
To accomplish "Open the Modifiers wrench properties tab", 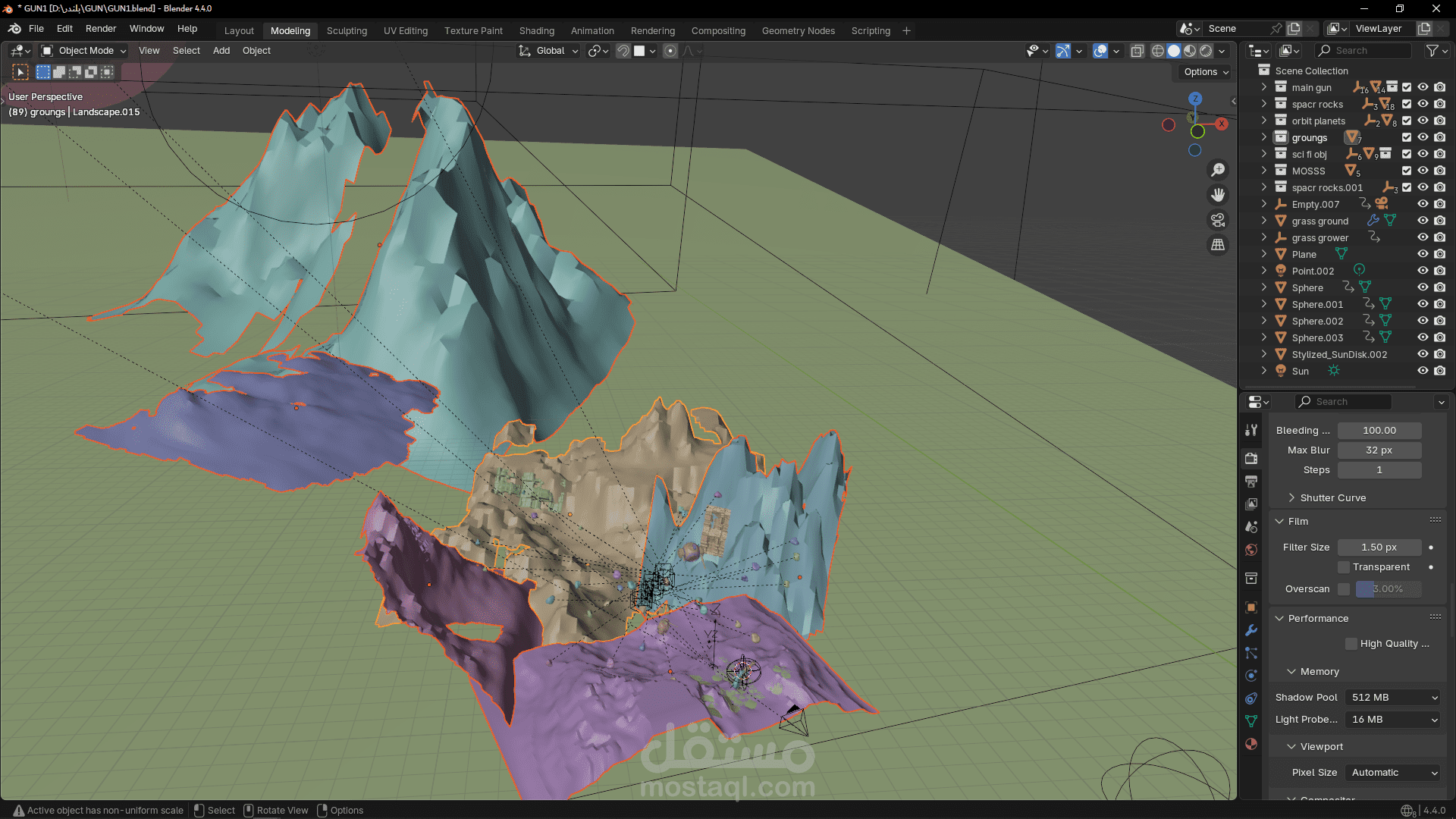I will tap(1251, 630).
